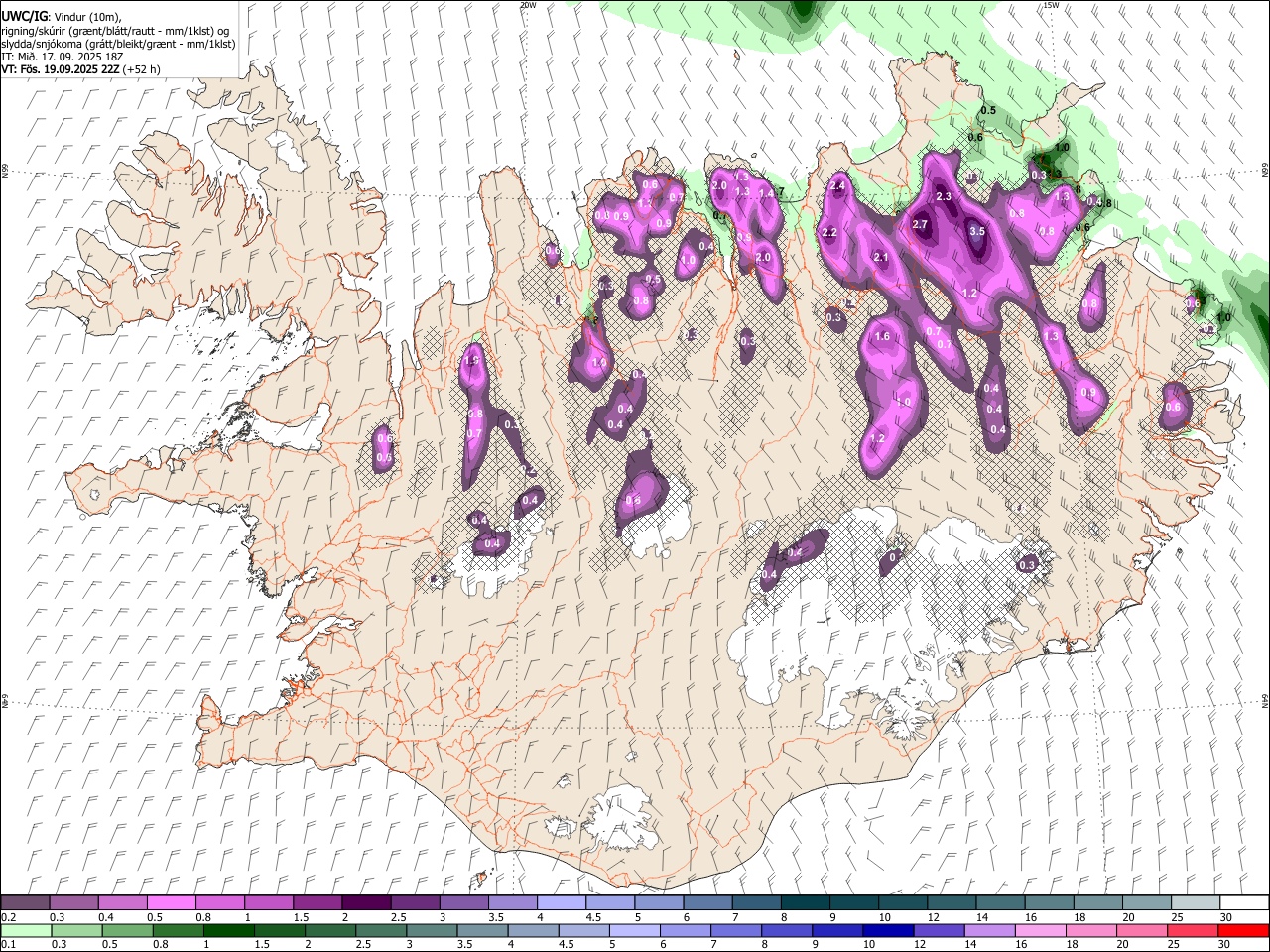Click the light grey swatch labelled 25 on the upper scale

(1195, 903)
